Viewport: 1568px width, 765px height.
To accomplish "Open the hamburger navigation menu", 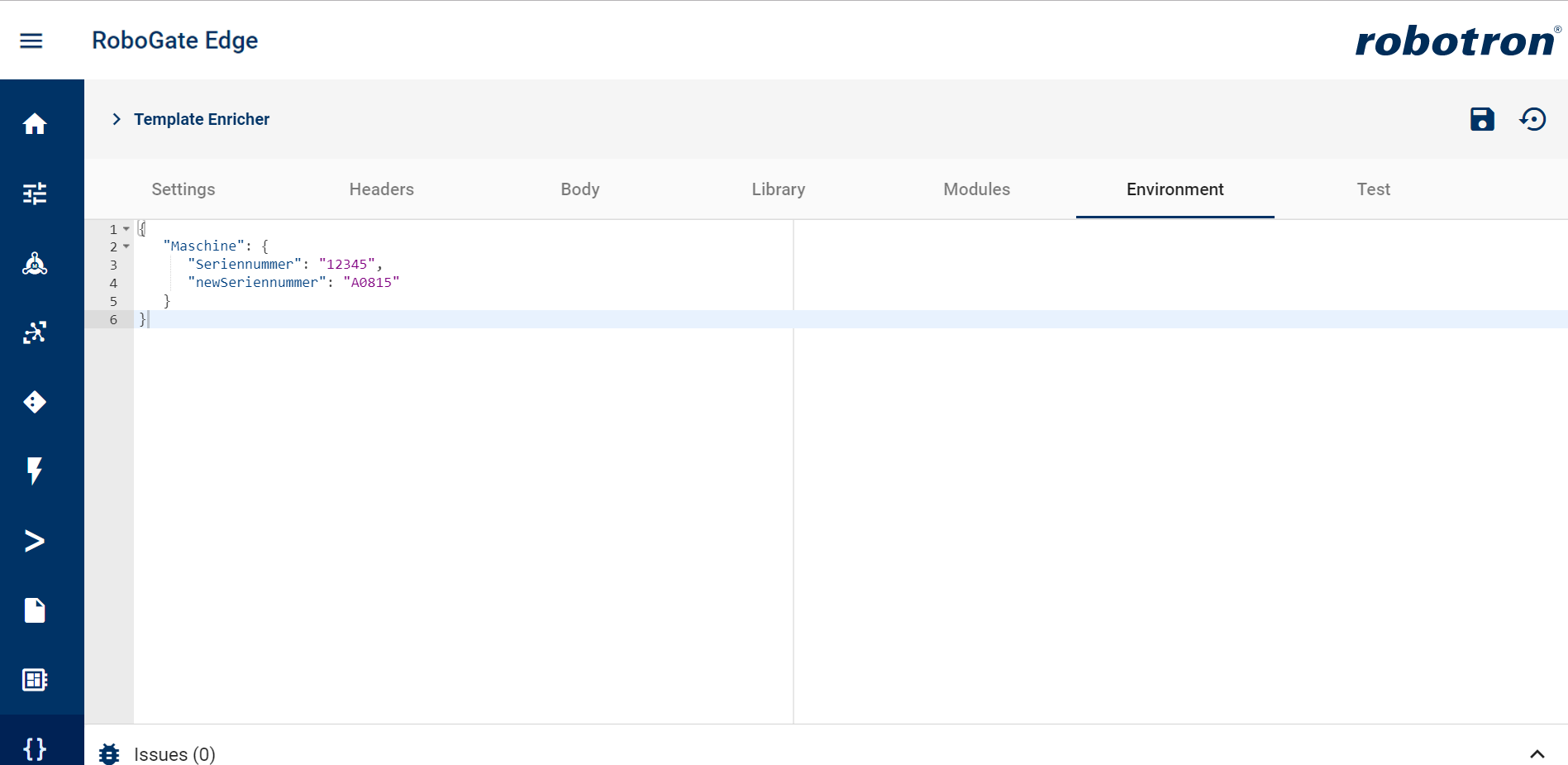I will [31, 41].
